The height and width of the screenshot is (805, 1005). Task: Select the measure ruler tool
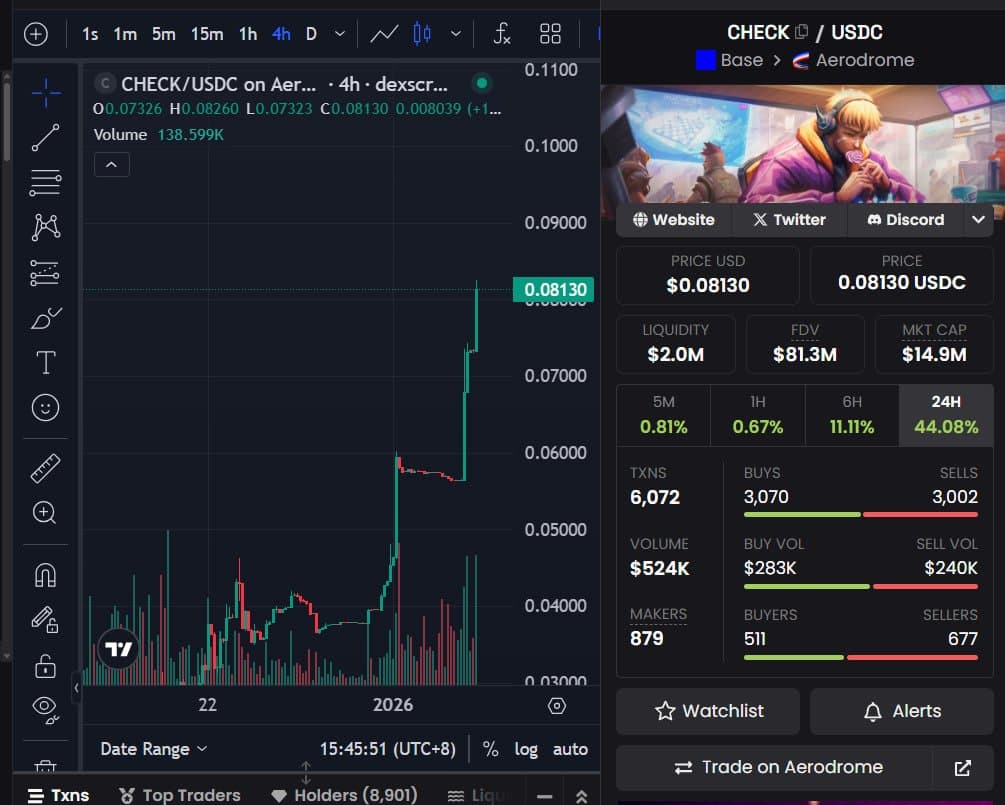click(44, 466)
